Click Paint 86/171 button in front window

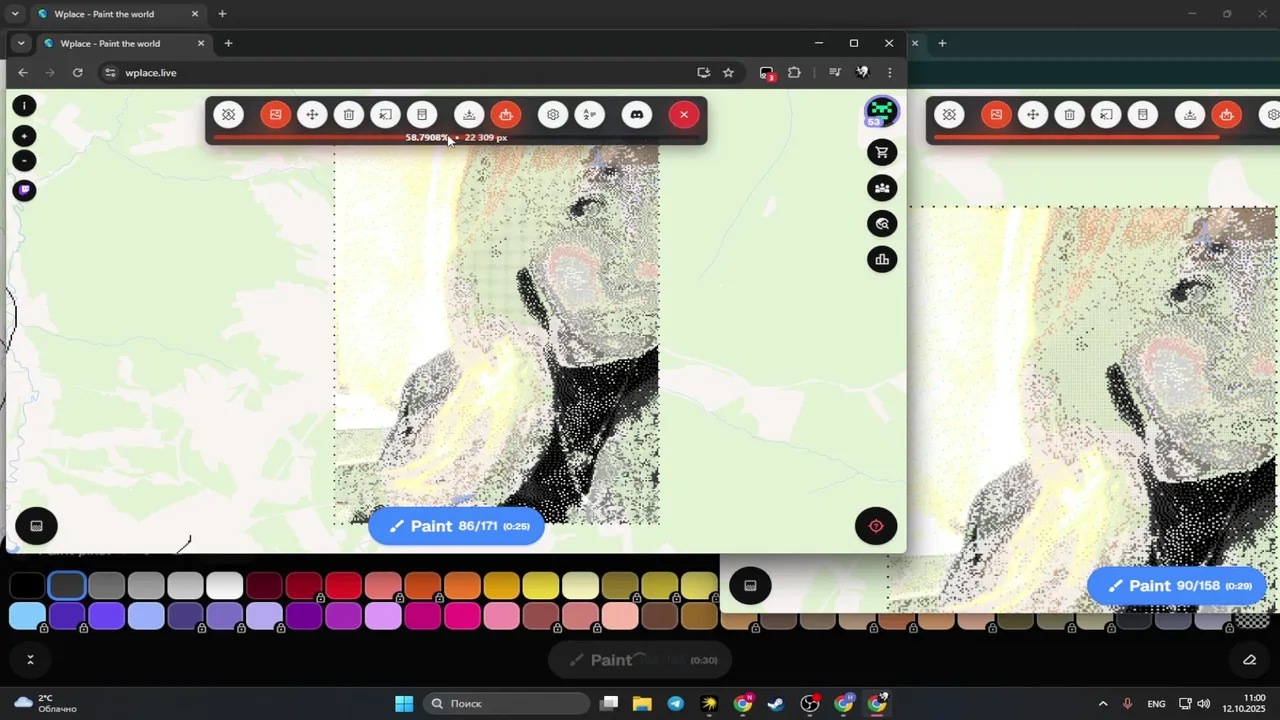(457, 526)
